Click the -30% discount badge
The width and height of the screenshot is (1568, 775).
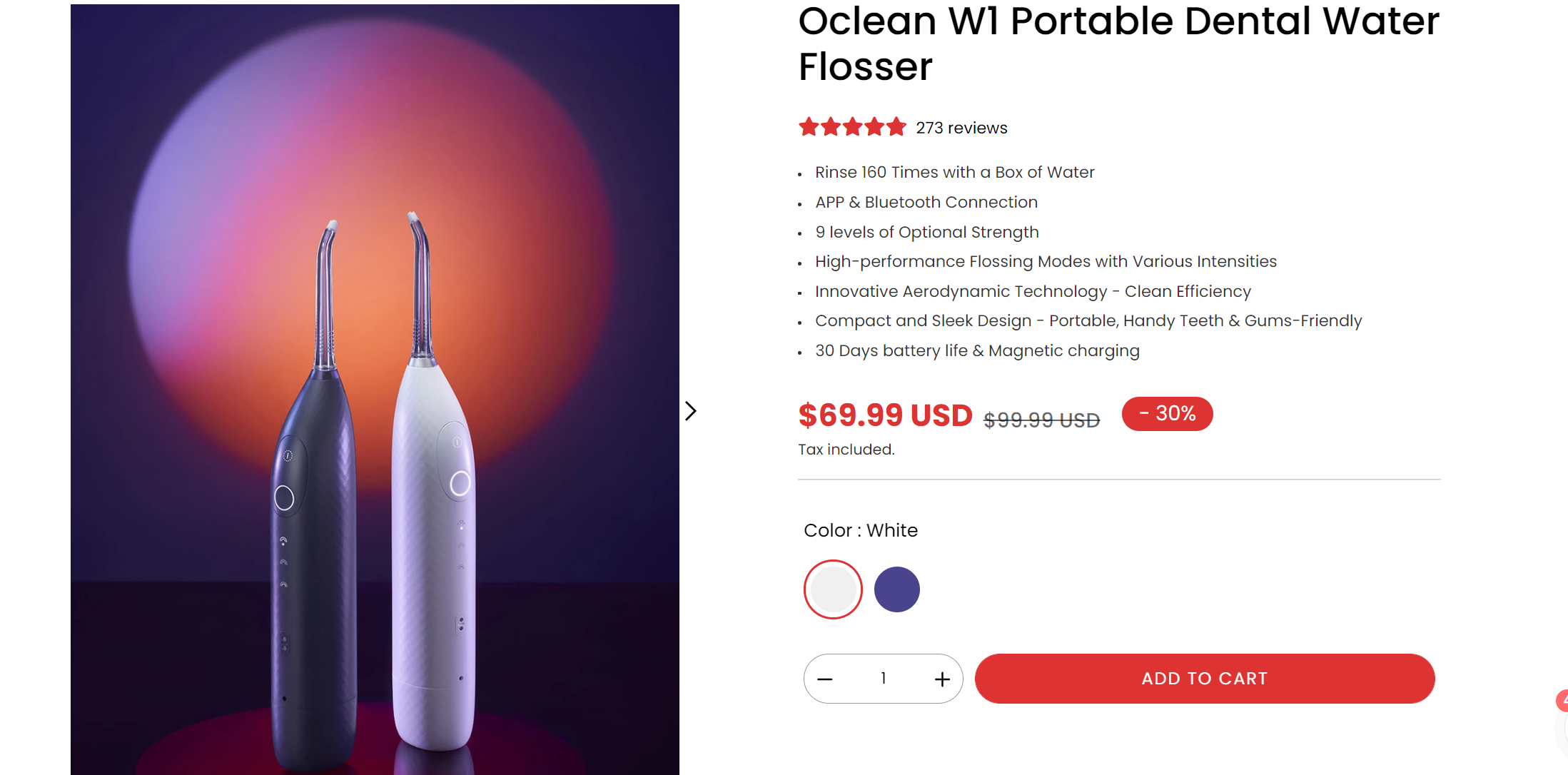(x=1167, y=414)
